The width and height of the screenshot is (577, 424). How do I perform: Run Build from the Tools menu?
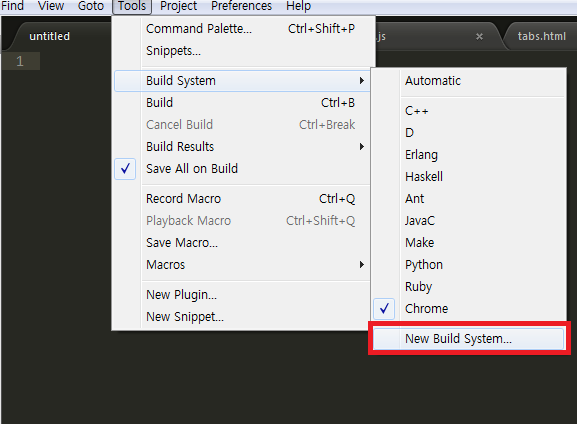click(x=242, y=103)
